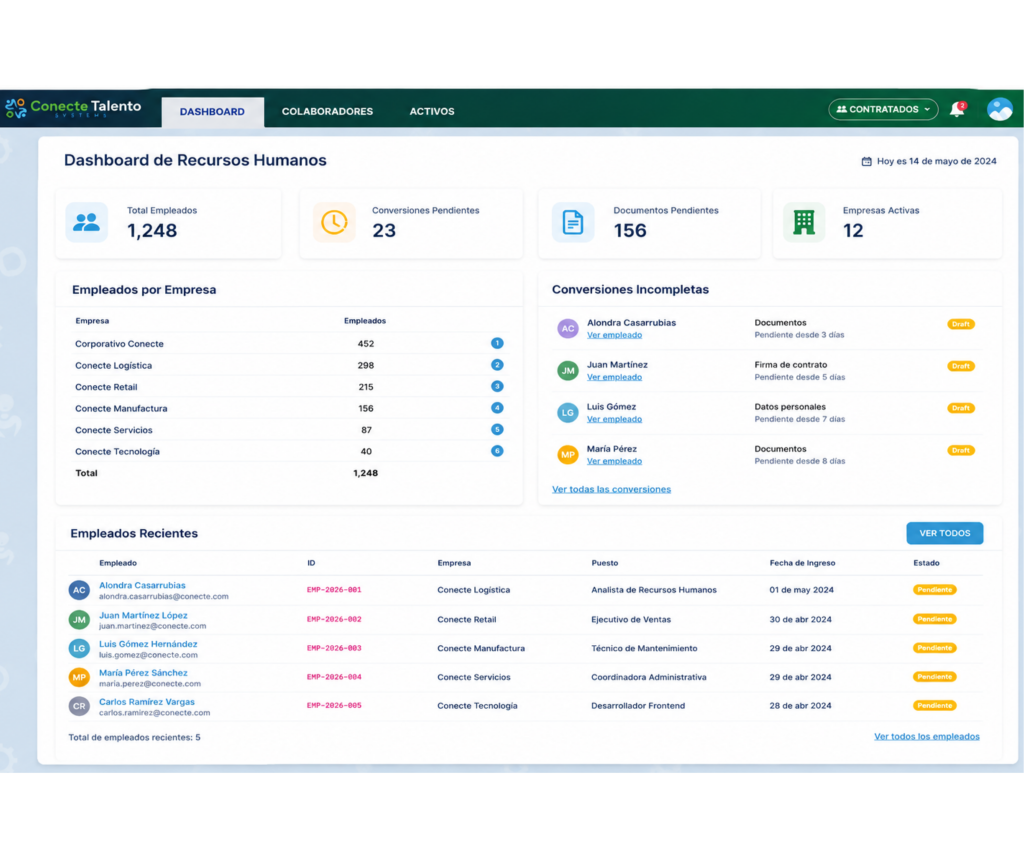Click the VER TODOS button

pos(944,533)
